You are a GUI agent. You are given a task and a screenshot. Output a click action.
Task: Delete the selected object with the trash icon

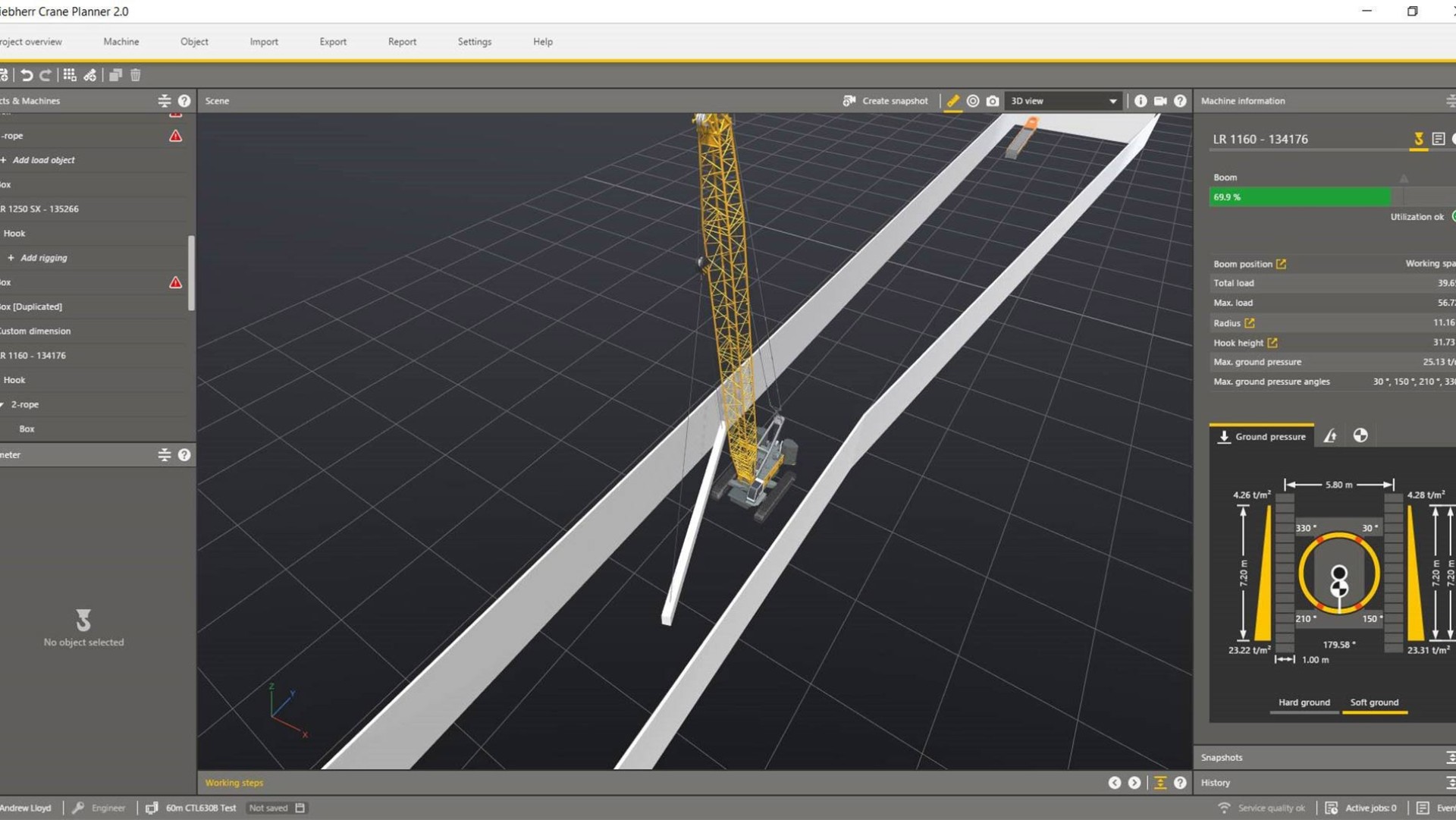136,75
